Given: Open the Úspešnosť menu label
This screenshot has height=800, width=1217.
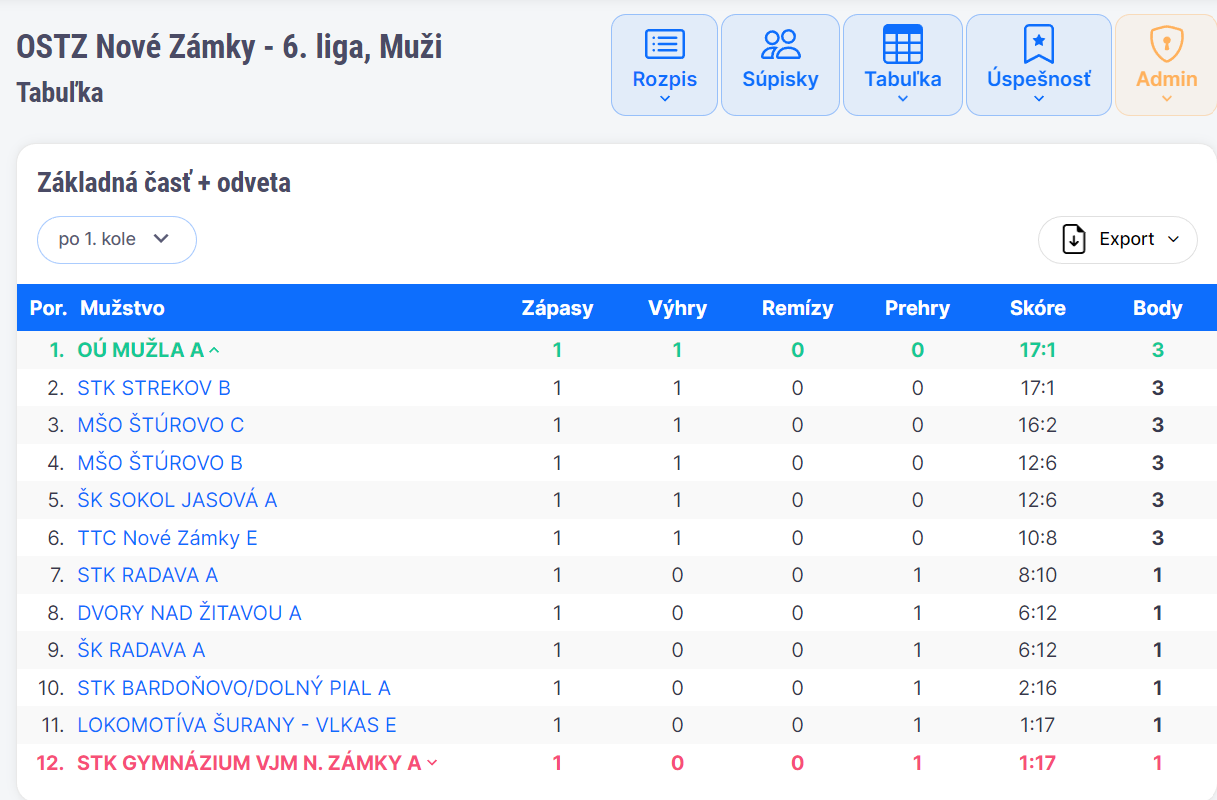Looking at the screenshot, I should [1039, 79].
